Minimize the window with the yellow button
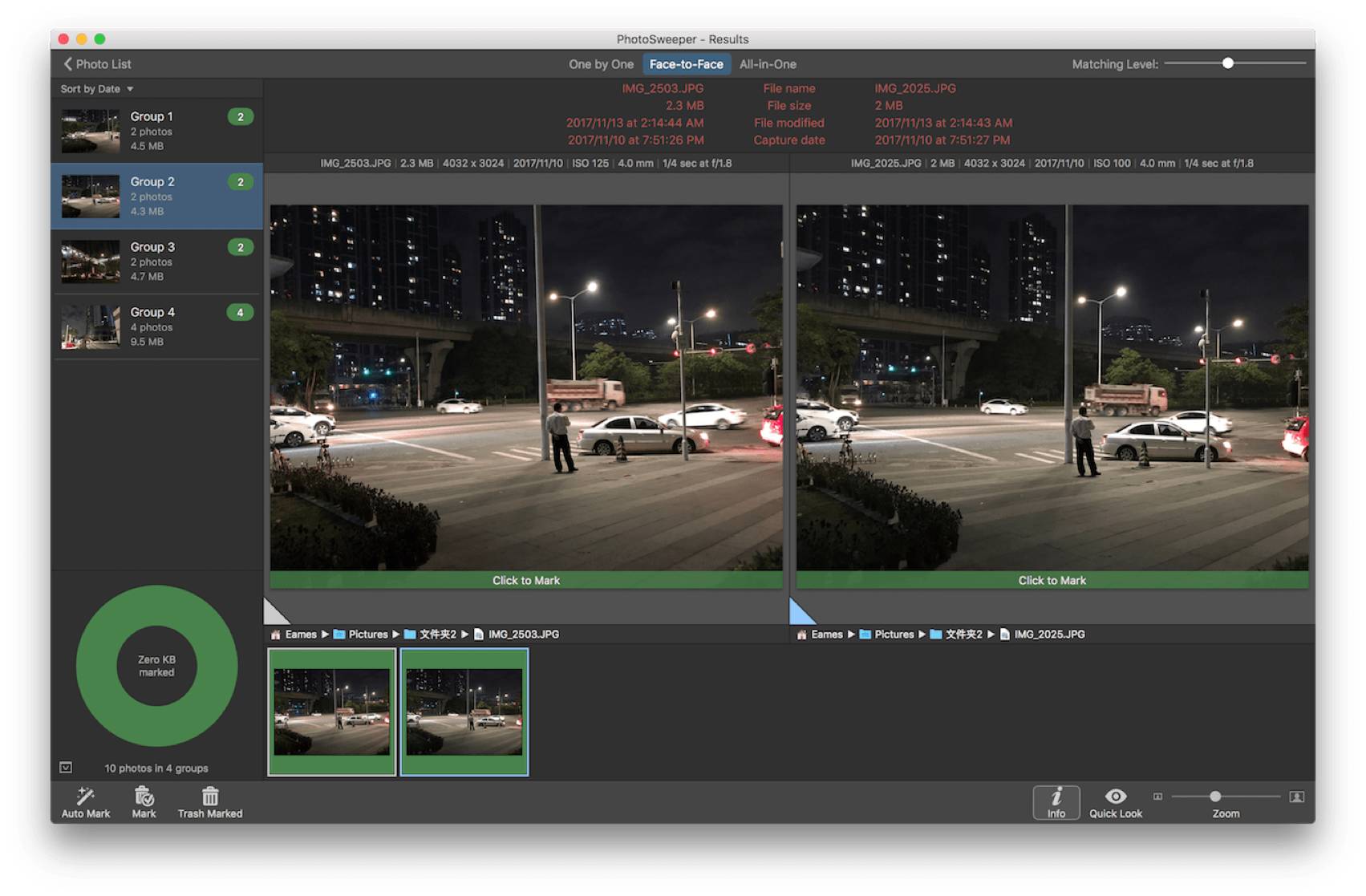Viewport: 1366px width, 896px height. click(82, 39)
